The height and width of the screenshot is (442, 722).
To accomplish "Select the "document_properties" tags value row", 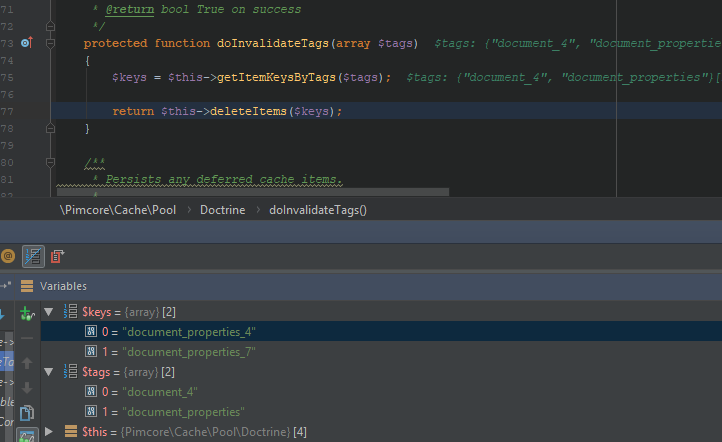I will point(381,412).
